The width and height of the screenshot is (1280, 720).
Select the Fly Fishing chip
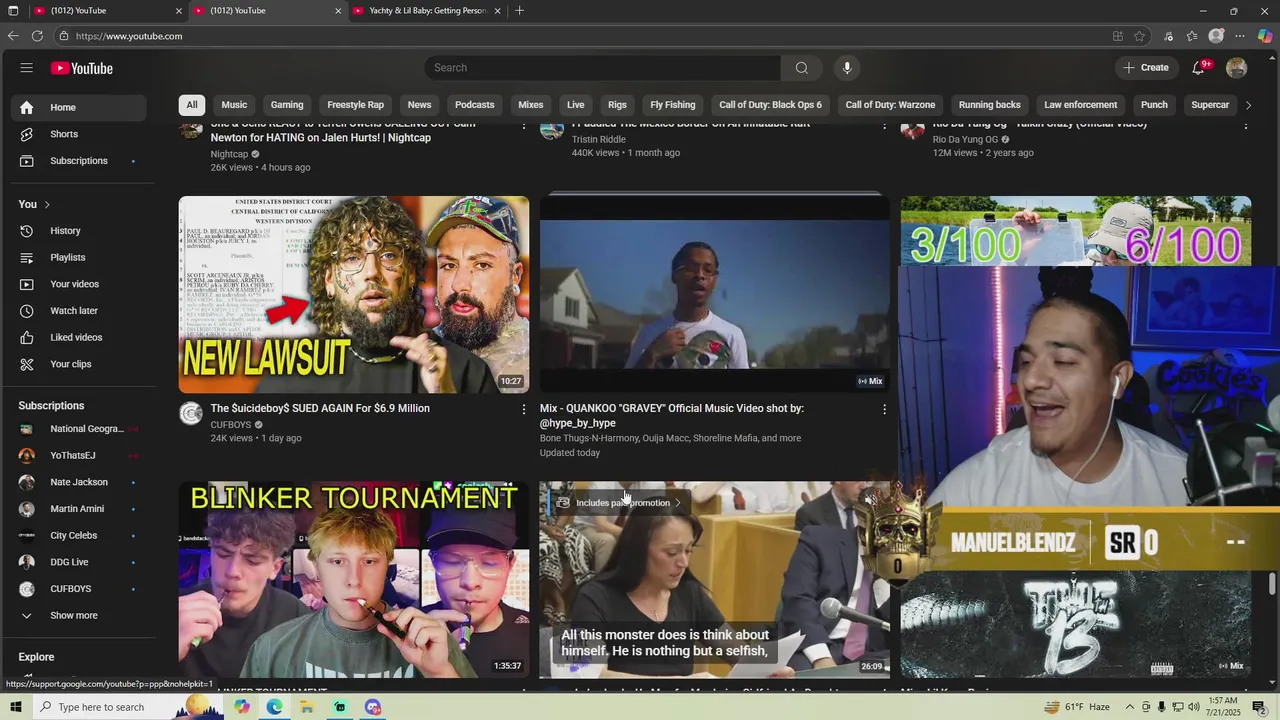pos(673,105)
